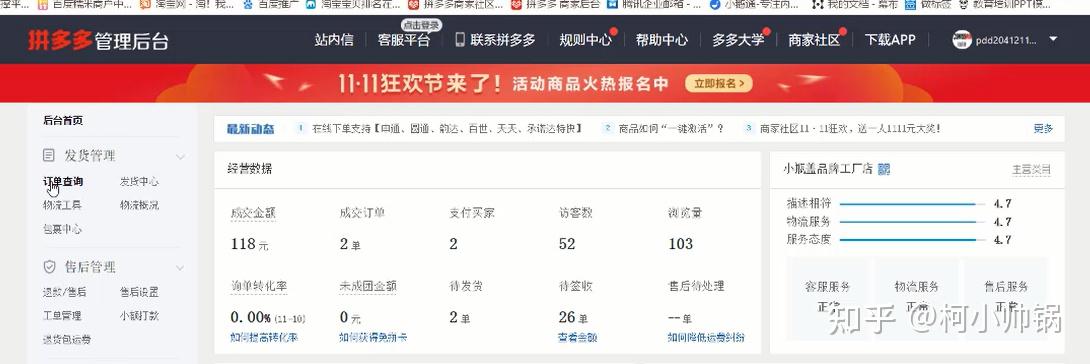Image resolution: width=1090 pixels, height=364 pixels.
Task: Open 物流工具 in the sidebar
Action: coord(62,205)
